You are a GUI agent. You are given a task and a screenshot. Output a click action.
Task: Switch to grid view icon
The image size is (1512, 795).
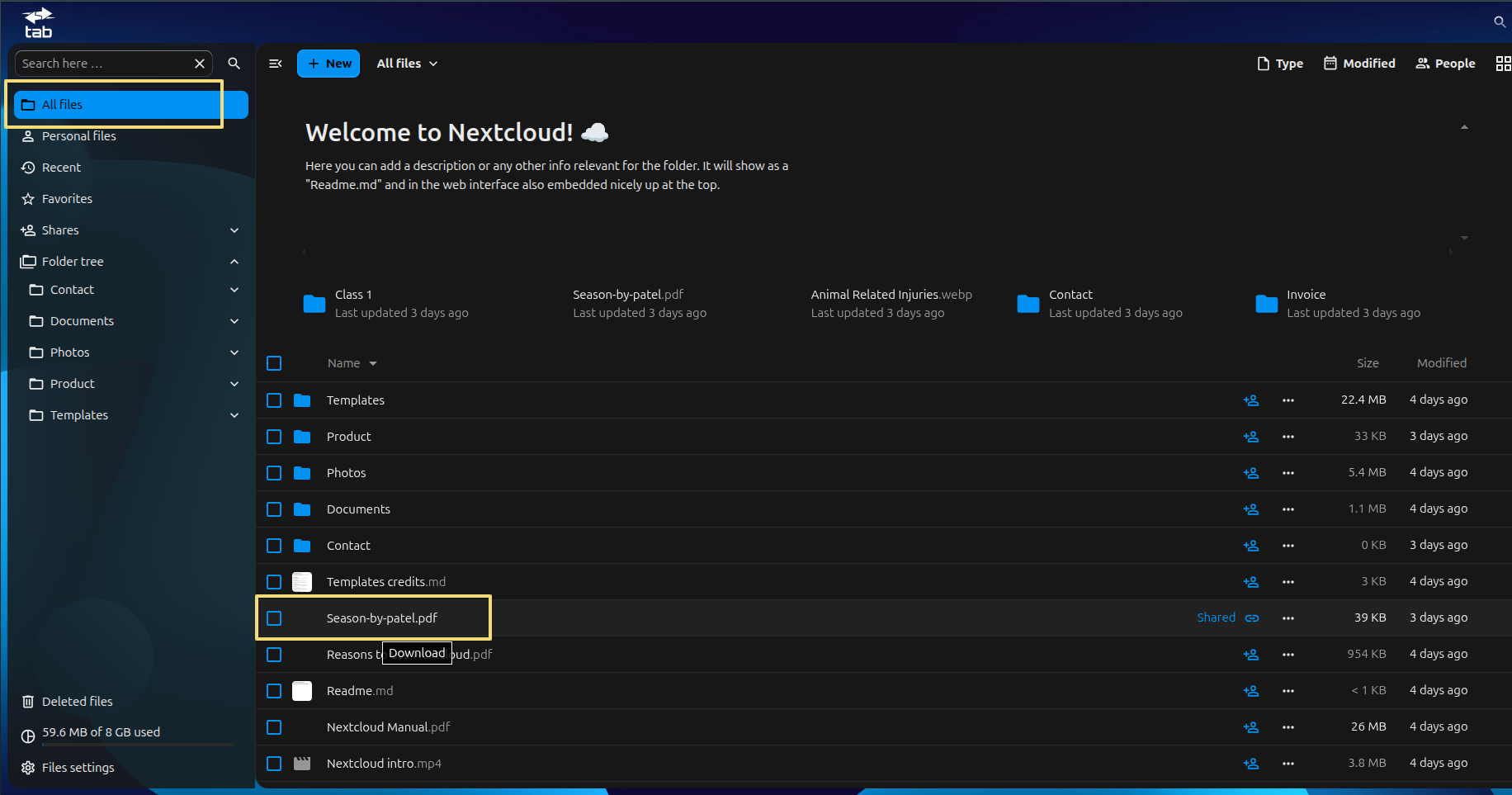coord(1503,64)
